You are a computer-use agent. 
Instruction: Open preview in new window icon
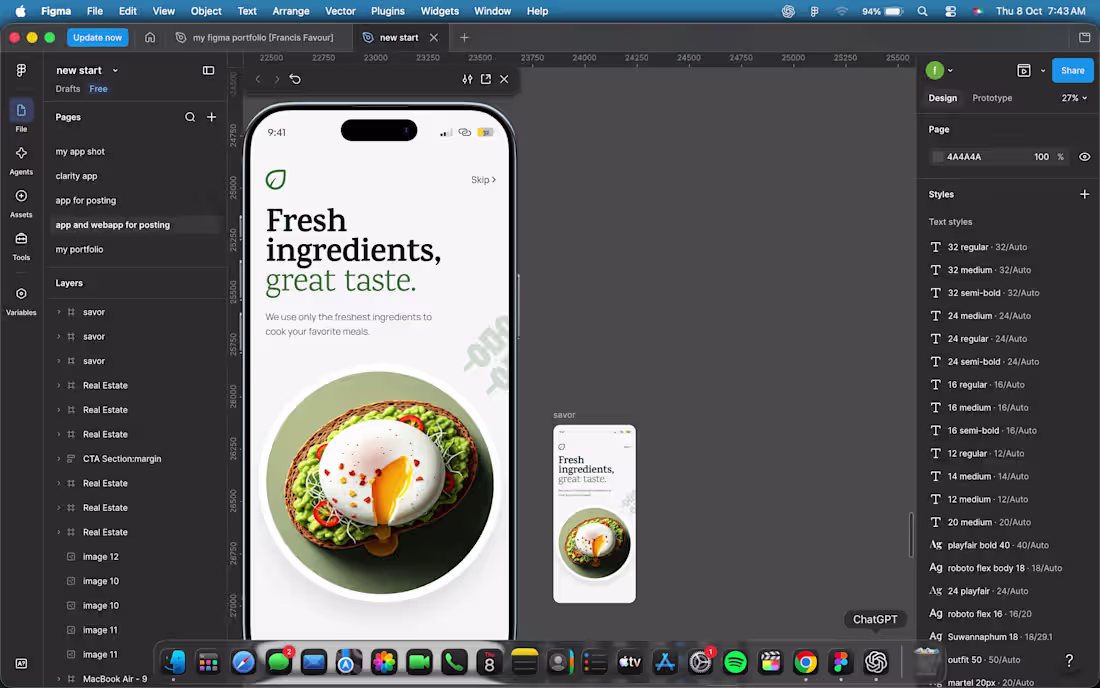pos(485,79)
